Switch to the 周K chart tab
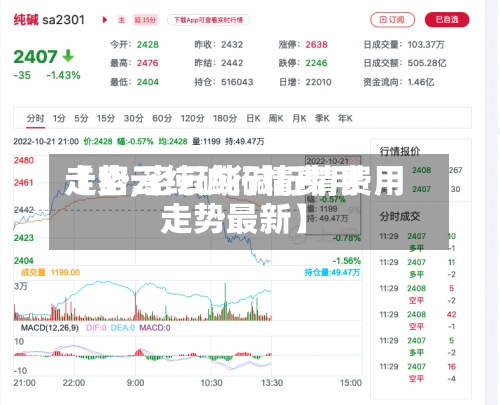This screenshot has width=500, height=405. tap(276, 118)
